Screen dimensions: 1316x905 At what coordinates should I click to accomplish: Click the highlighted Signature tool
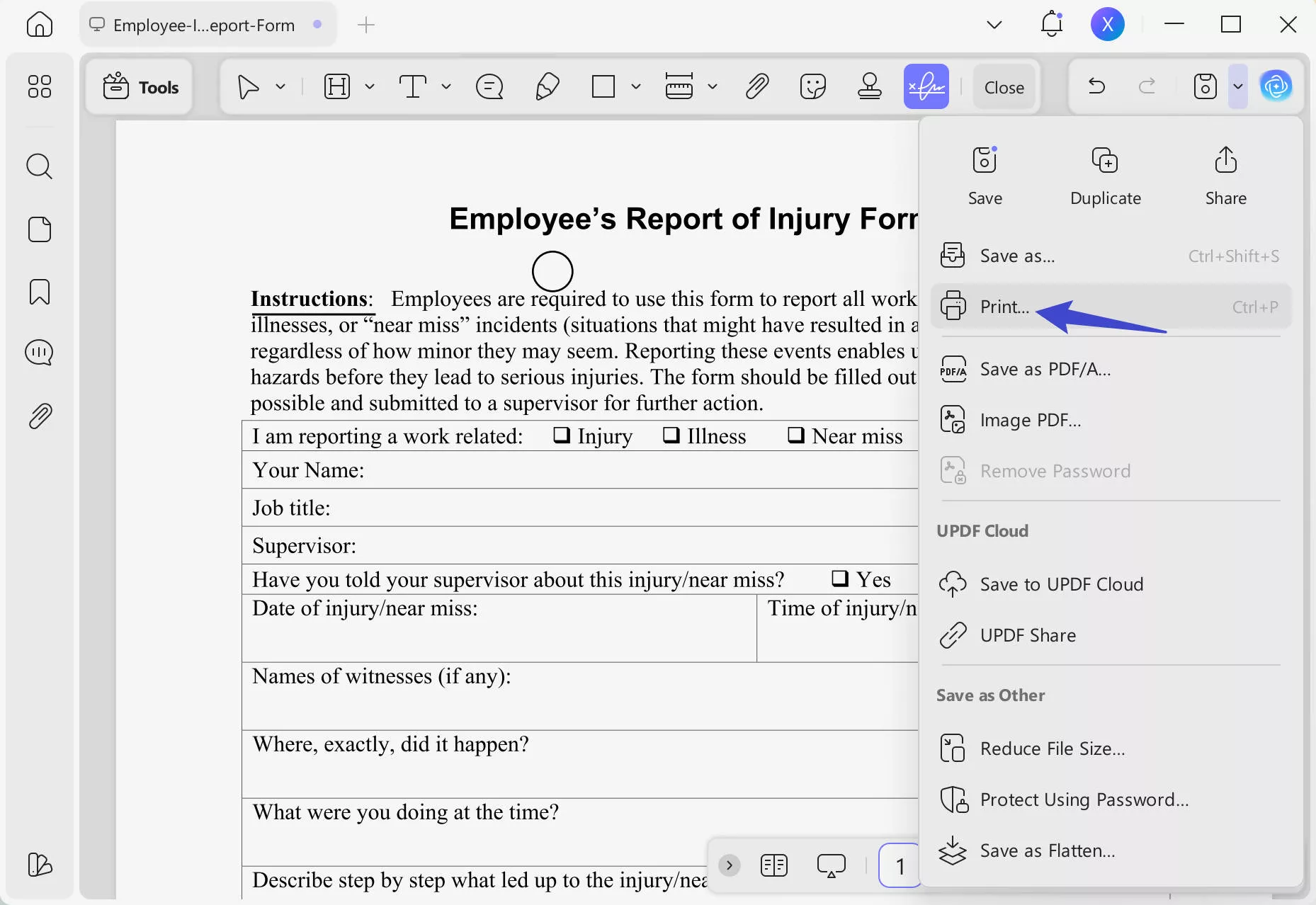point(926,86)
